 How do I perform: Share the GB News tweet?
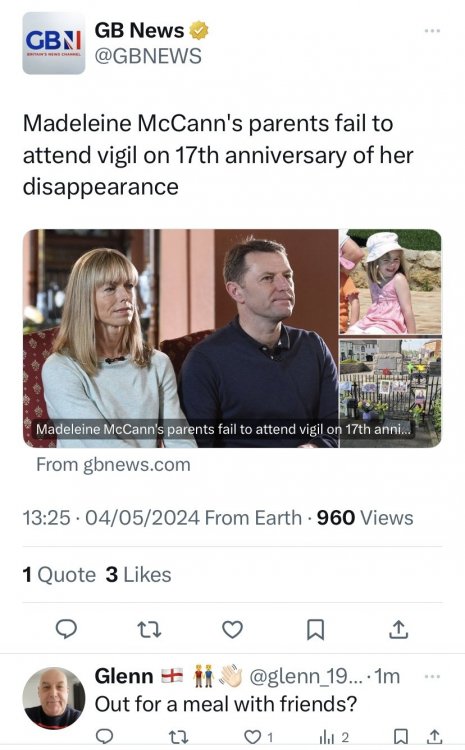tap(399, 629)
